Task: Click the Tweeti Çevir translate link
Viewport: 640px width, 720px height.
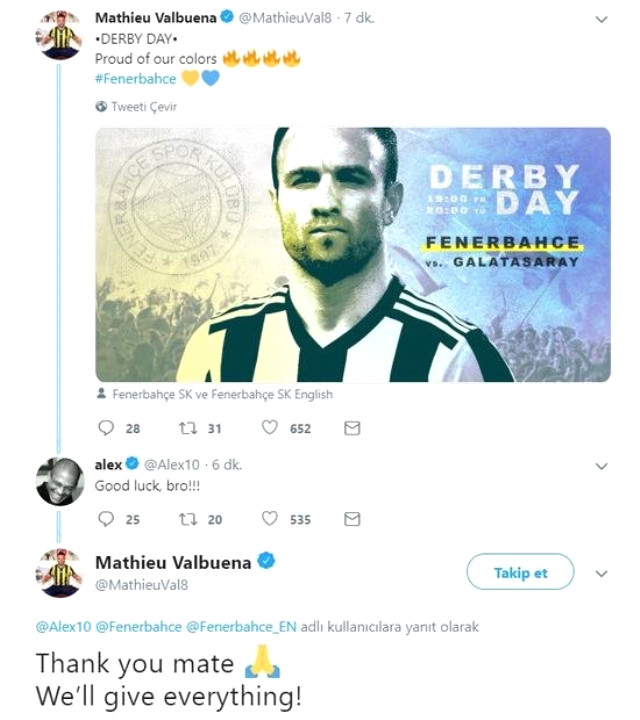Action: [x=142, y=105]
